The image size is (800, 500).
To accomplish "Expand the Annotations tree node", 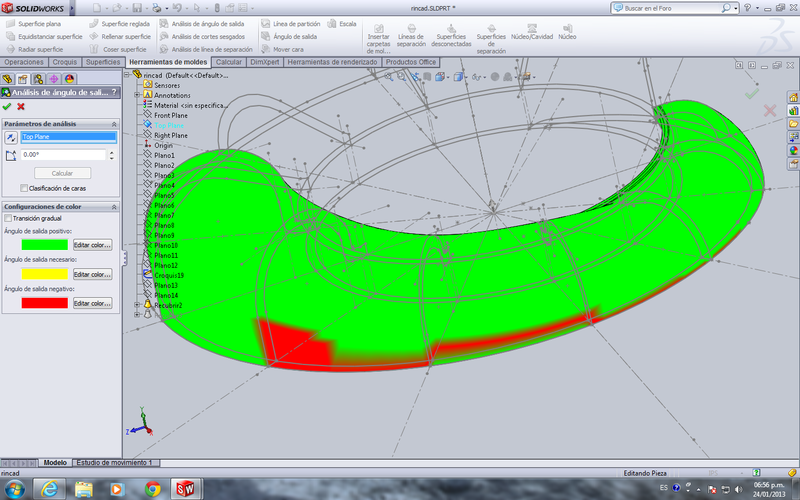I will 136,95.
